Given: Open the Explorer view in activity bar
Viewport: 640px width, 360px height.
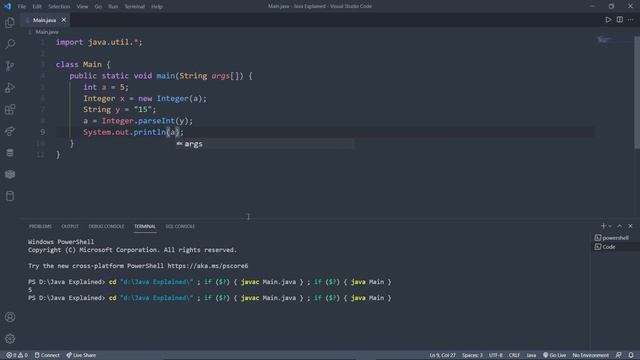Looking at the screenshot, I should coord(10,22).
